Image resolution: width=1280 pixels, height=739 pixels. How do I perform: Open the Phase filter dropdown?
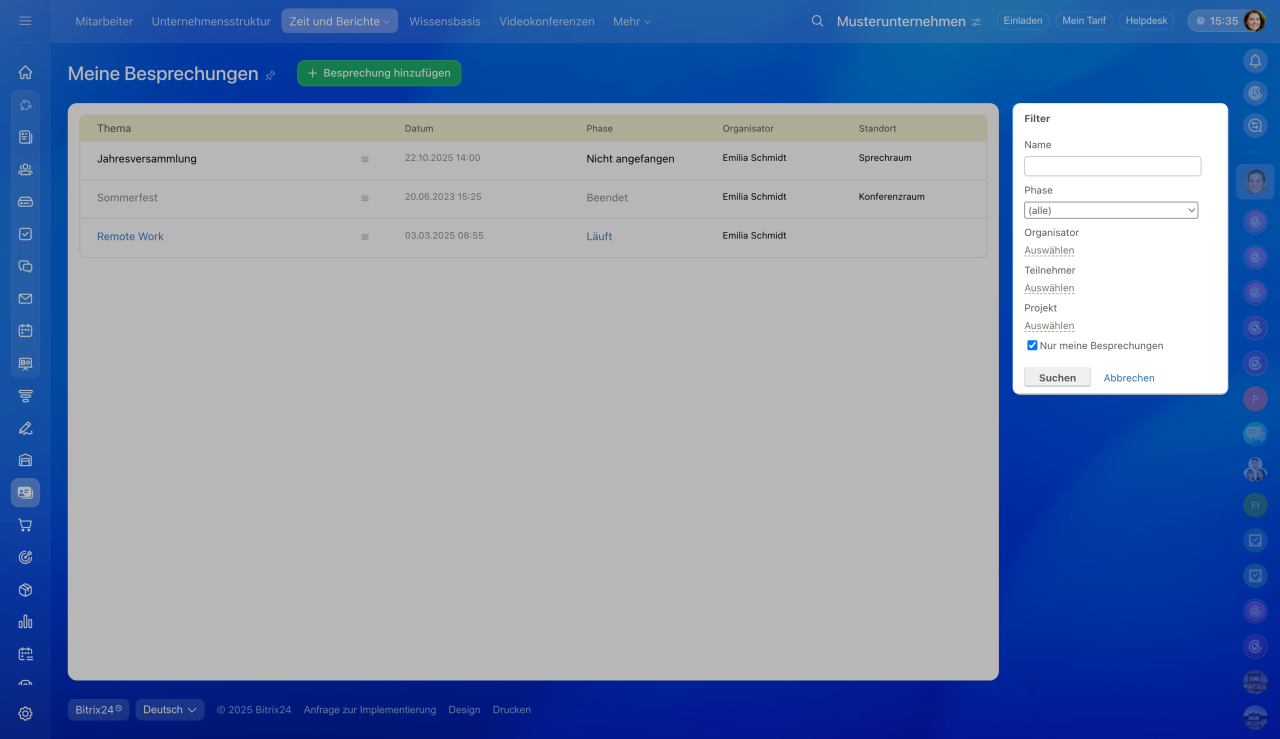tap(1110, 210)
